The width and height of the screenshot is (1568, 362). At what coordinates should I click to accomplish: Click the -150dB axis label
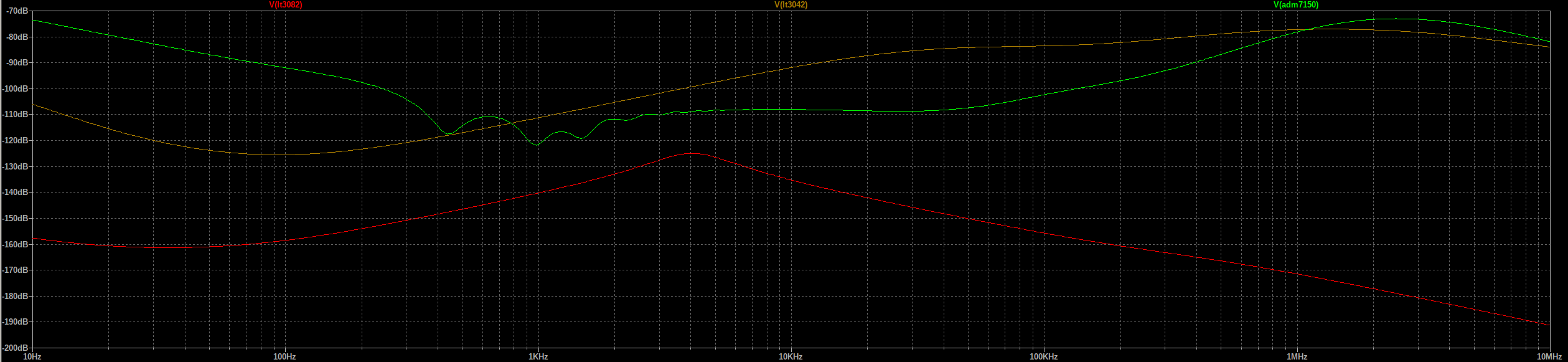pos(14,218)
